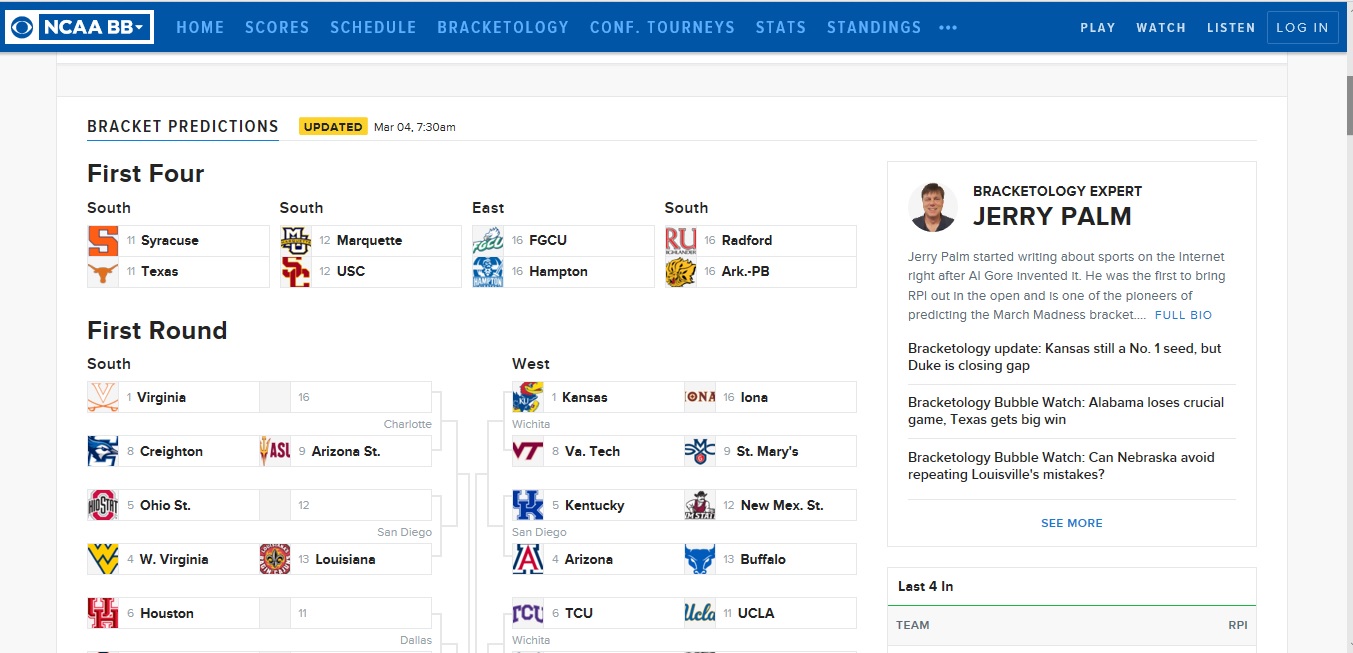
Task: Click the Syracuse team name
Action: 170,240
